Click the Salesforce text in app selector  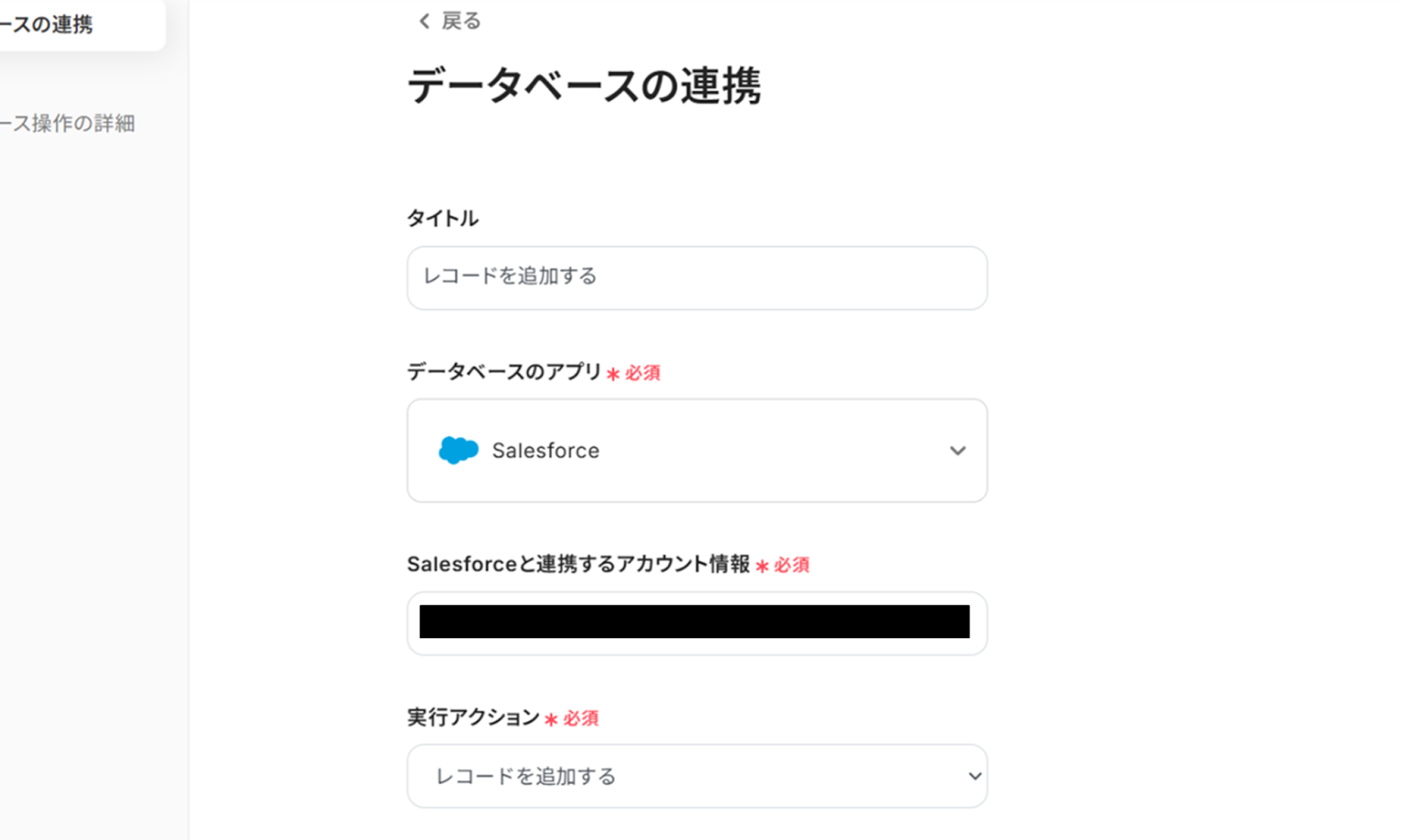[x=545, y=450]
